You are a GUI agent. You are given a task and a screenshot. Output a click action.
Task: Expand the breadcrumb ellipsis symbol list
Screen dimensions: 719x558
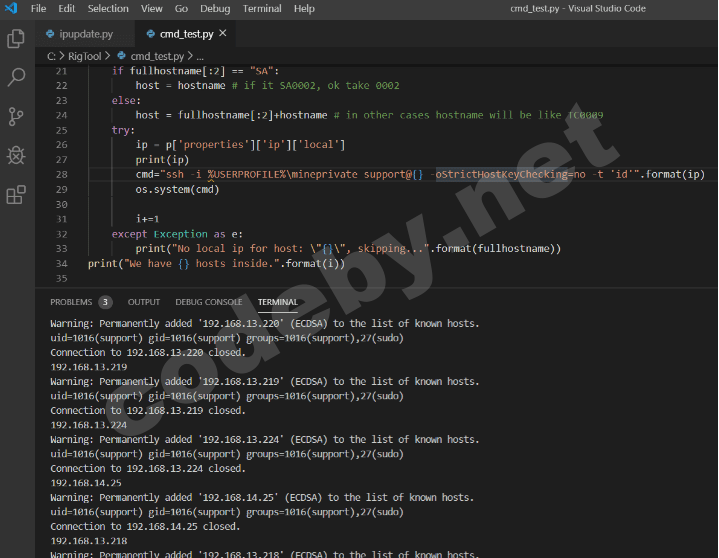click(x=200, y=56)
